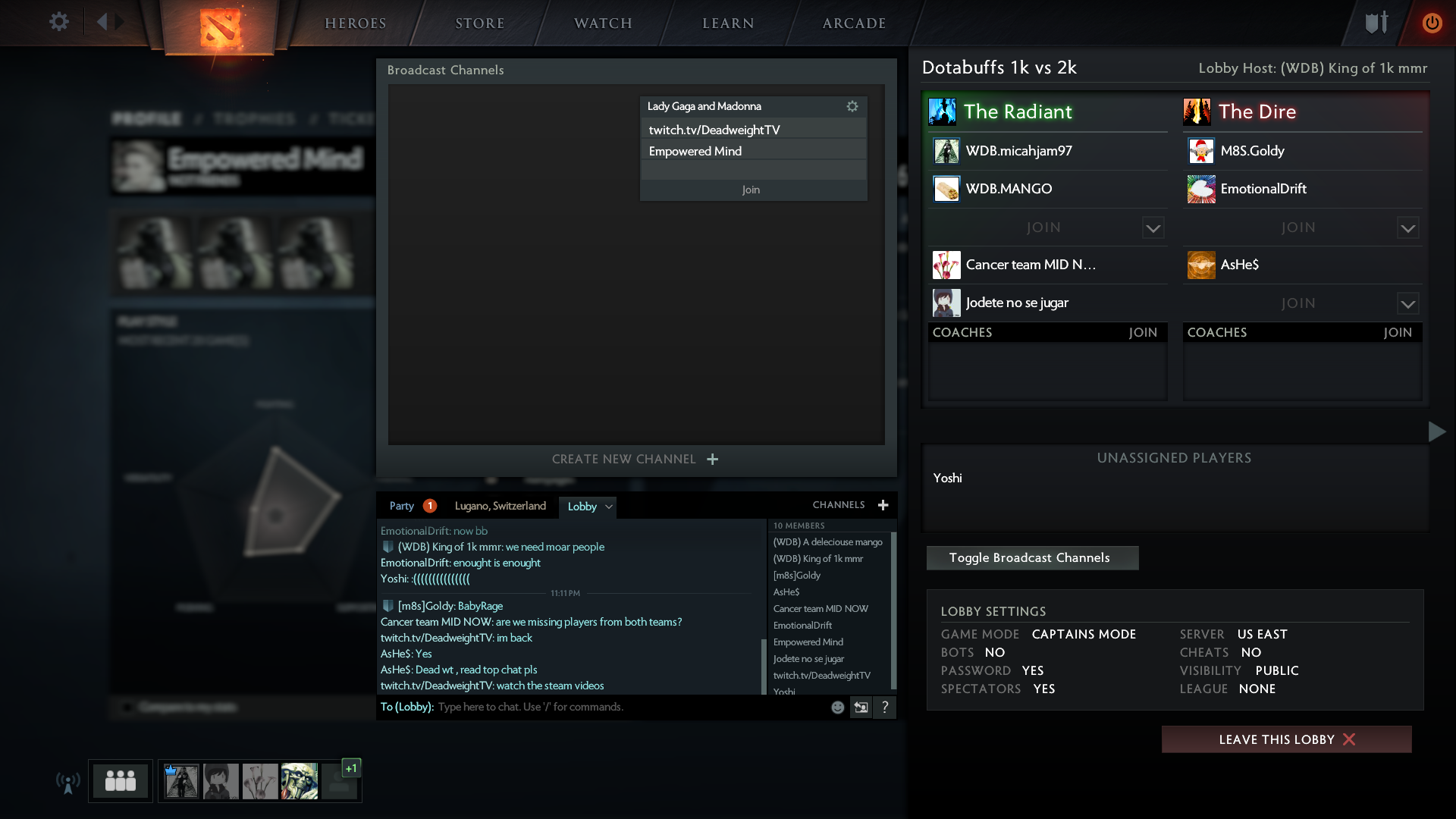This screenshot has height=819, width=1456.
Task: Add a chat channel with plus icon
Action: 883,505
